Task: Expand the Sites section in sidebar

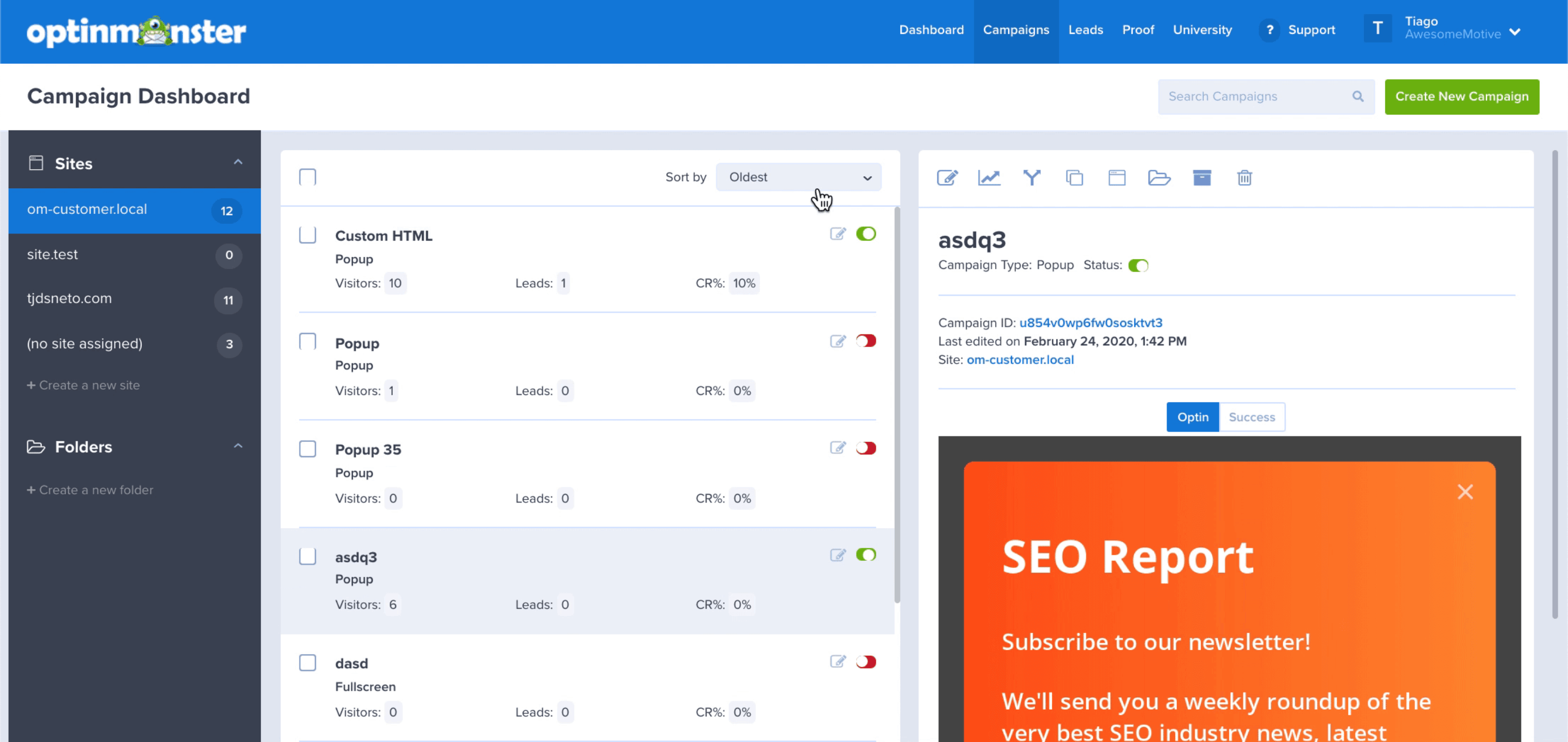Action: tap(237, 164)
